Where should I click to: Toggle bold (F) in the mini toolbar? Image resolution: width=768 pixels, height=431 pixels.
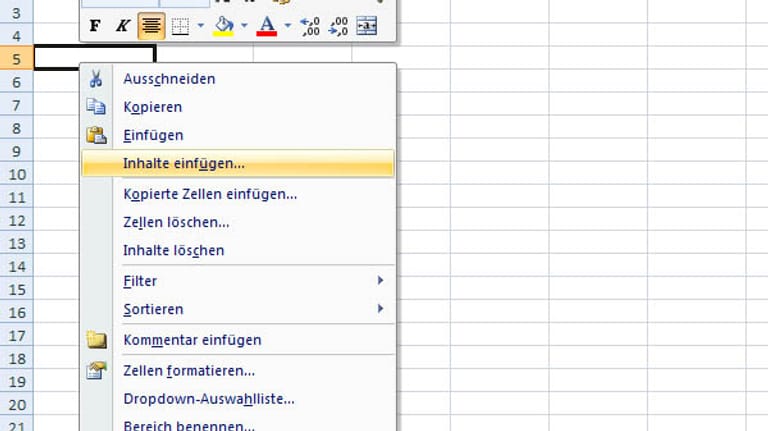(x=95, y=26)
